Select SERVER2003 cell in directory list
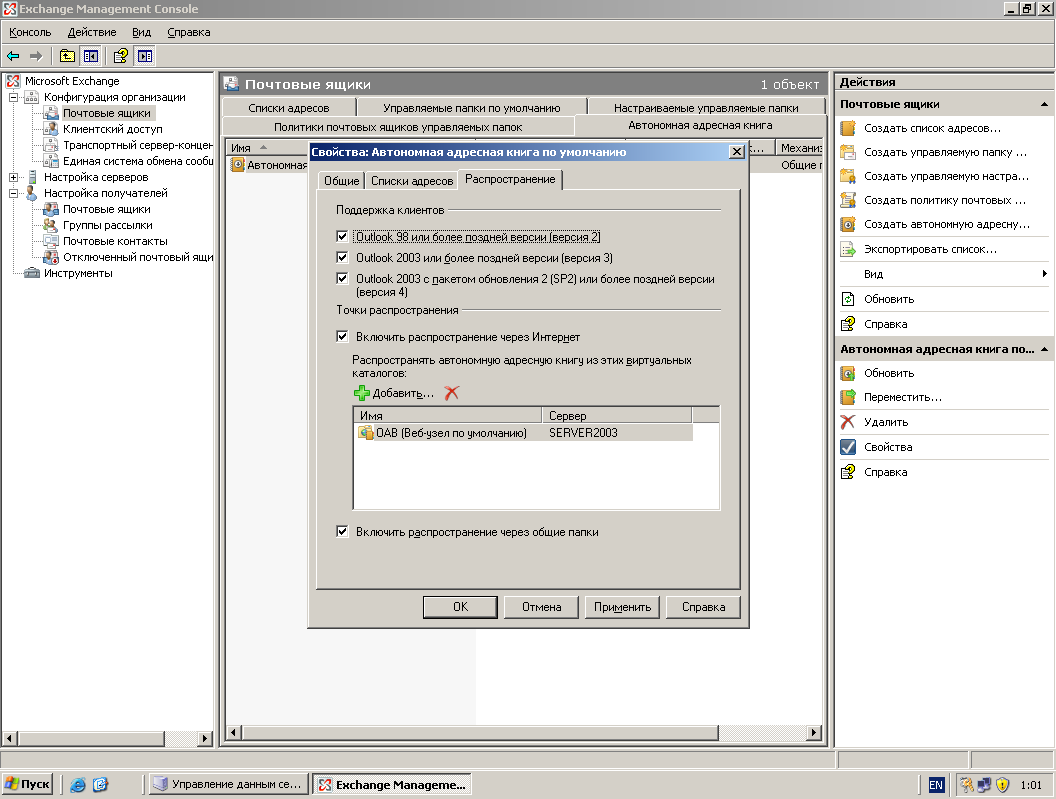This screenshot has height=799, width=1056. [583, 433]
